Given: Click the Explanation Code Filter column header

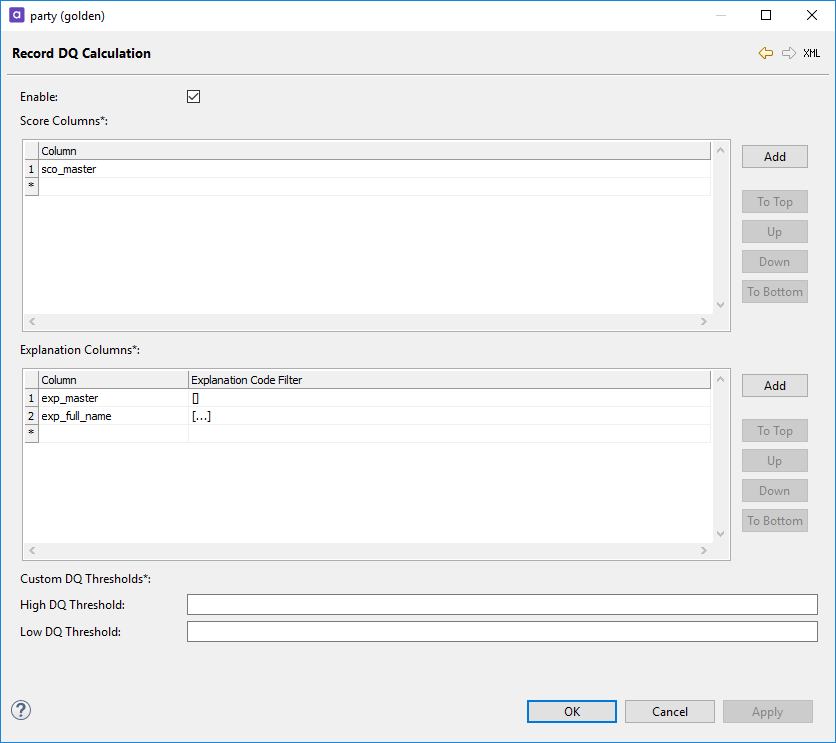Looking at the screenshot, I should (247, 380).
